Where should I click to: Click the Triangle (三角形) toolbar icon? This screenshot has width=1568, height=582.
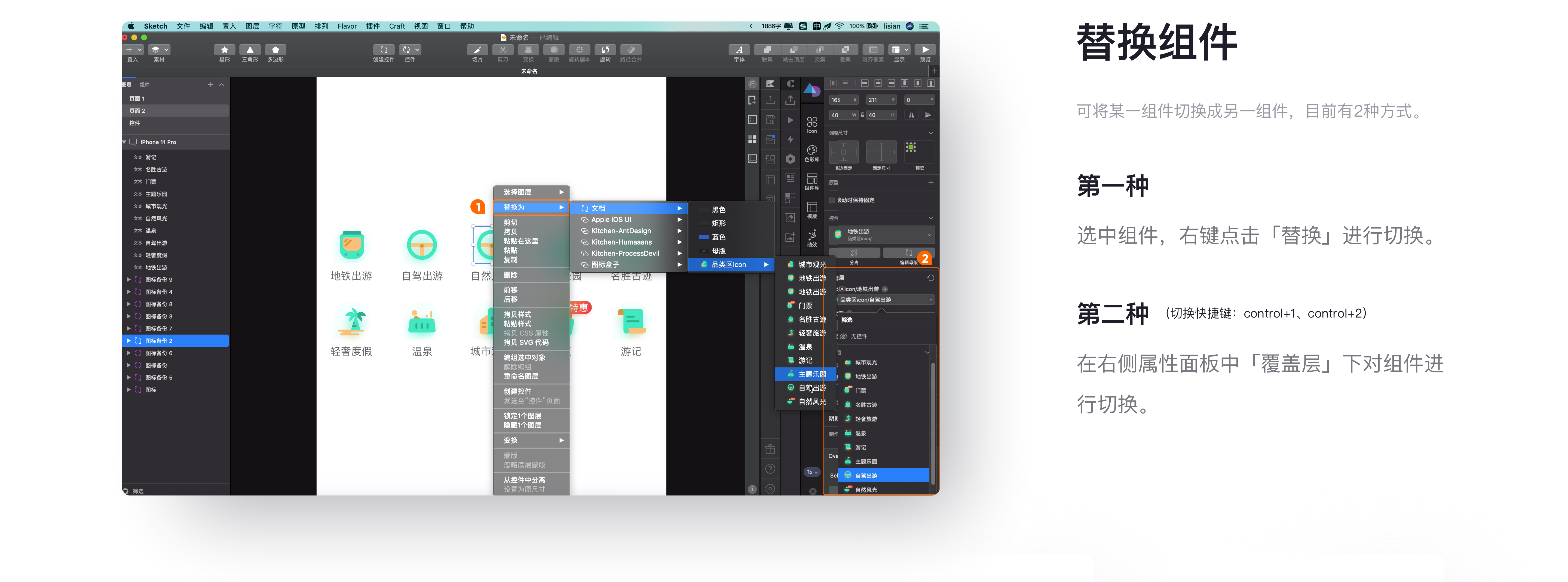tap(250, 50)
